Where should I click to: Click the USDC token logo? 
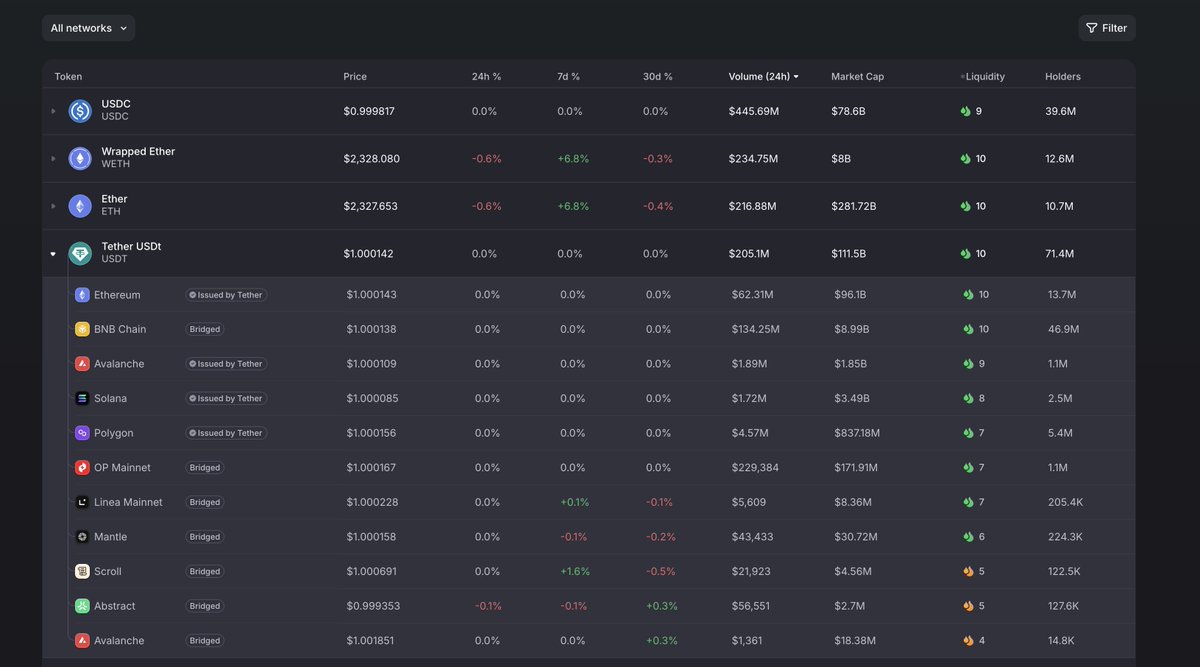[80, 111]
